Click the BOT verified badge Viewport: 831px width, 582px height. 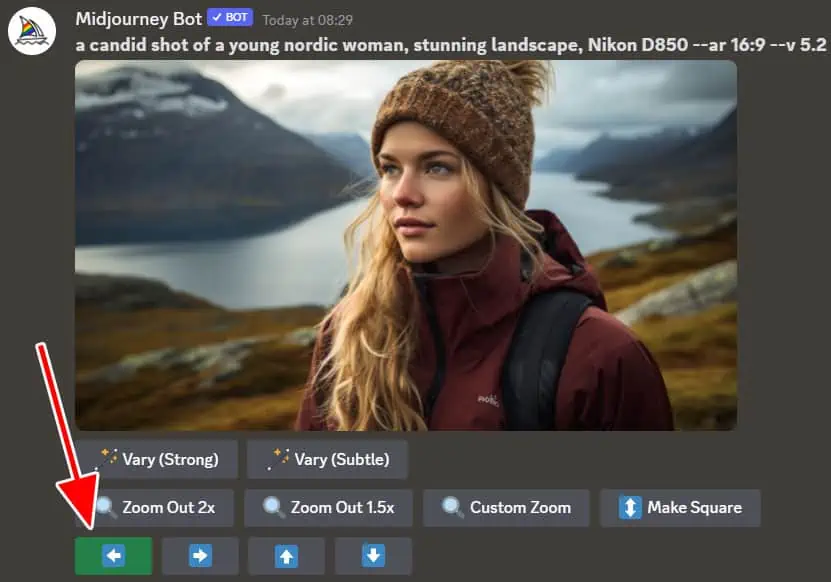230,17
